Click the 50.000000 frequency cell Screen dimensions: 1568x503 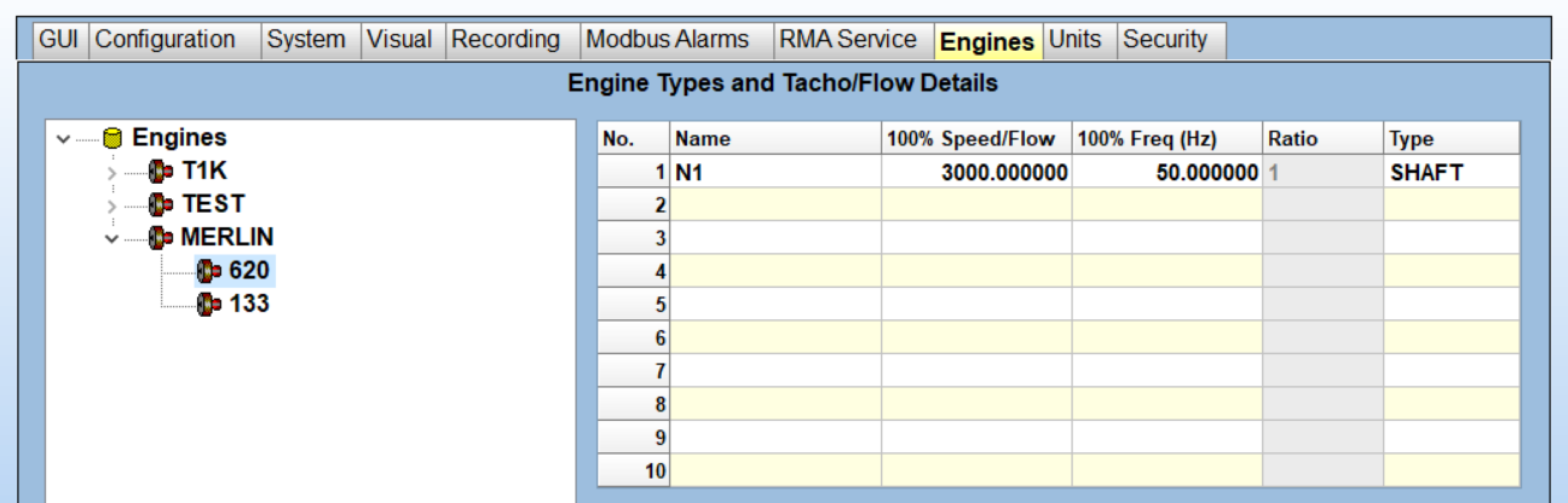[x=1167, y=172]
